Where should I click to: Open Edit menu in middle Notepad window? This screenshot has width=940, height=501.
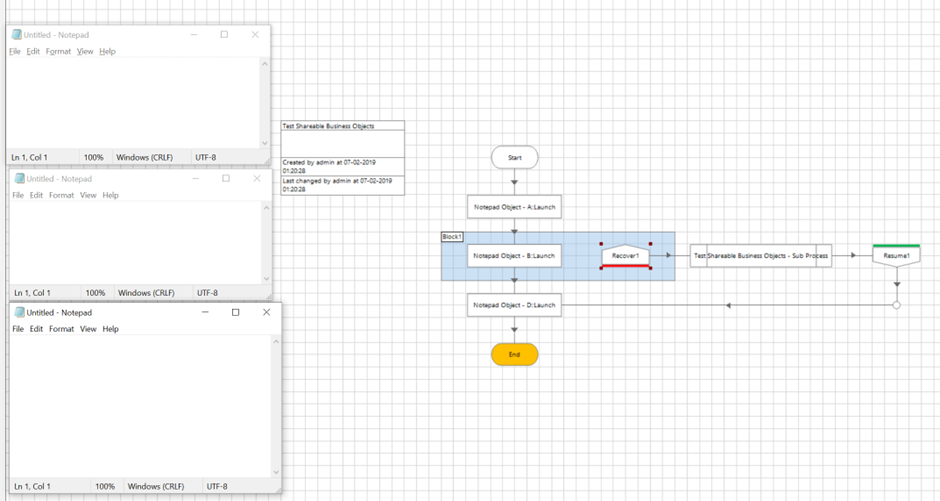(37, 195)
